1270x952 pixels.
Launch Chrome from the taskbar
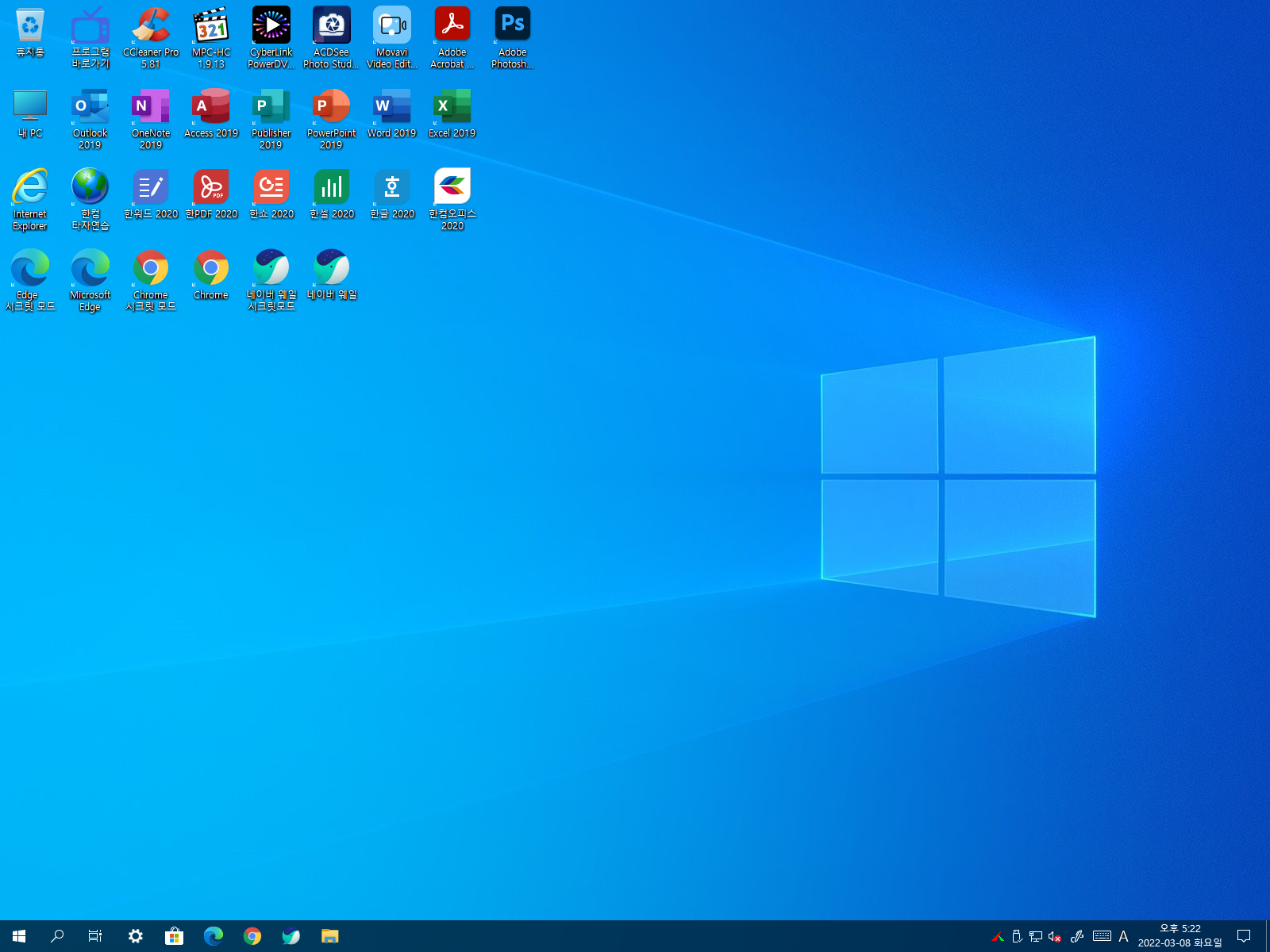[x=252, y=936]
